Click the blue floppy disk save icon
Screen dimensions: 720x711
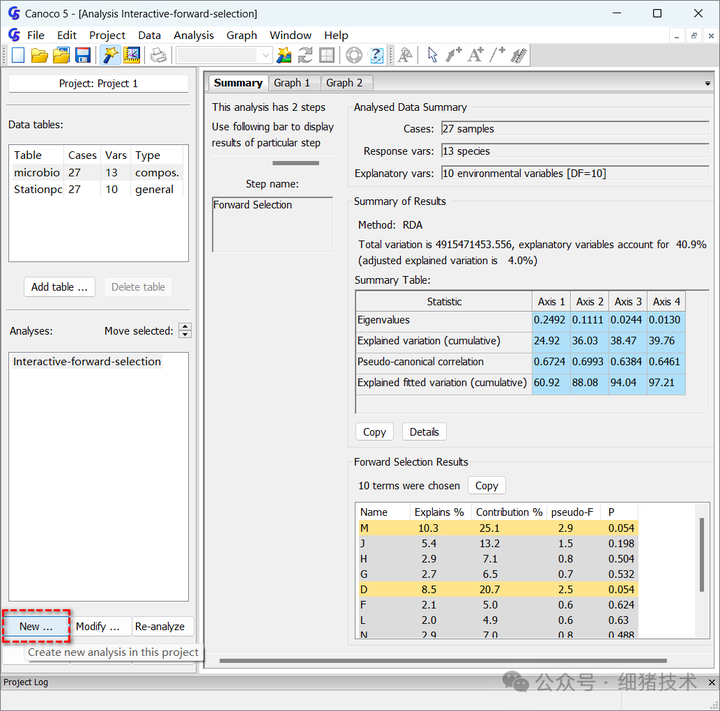83,55
